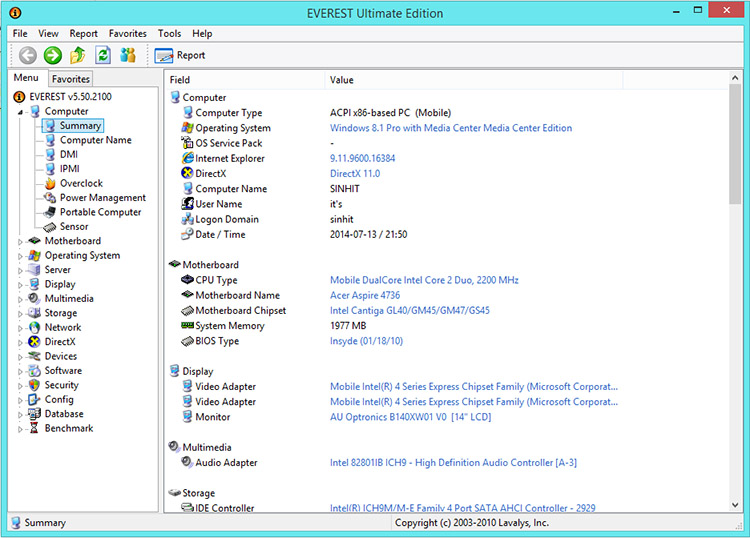Image resolution: width=750 pixels, height=538 pixels.
Task: Open the Acer Aspire 4736 link
Action: [x=365, y=296]
